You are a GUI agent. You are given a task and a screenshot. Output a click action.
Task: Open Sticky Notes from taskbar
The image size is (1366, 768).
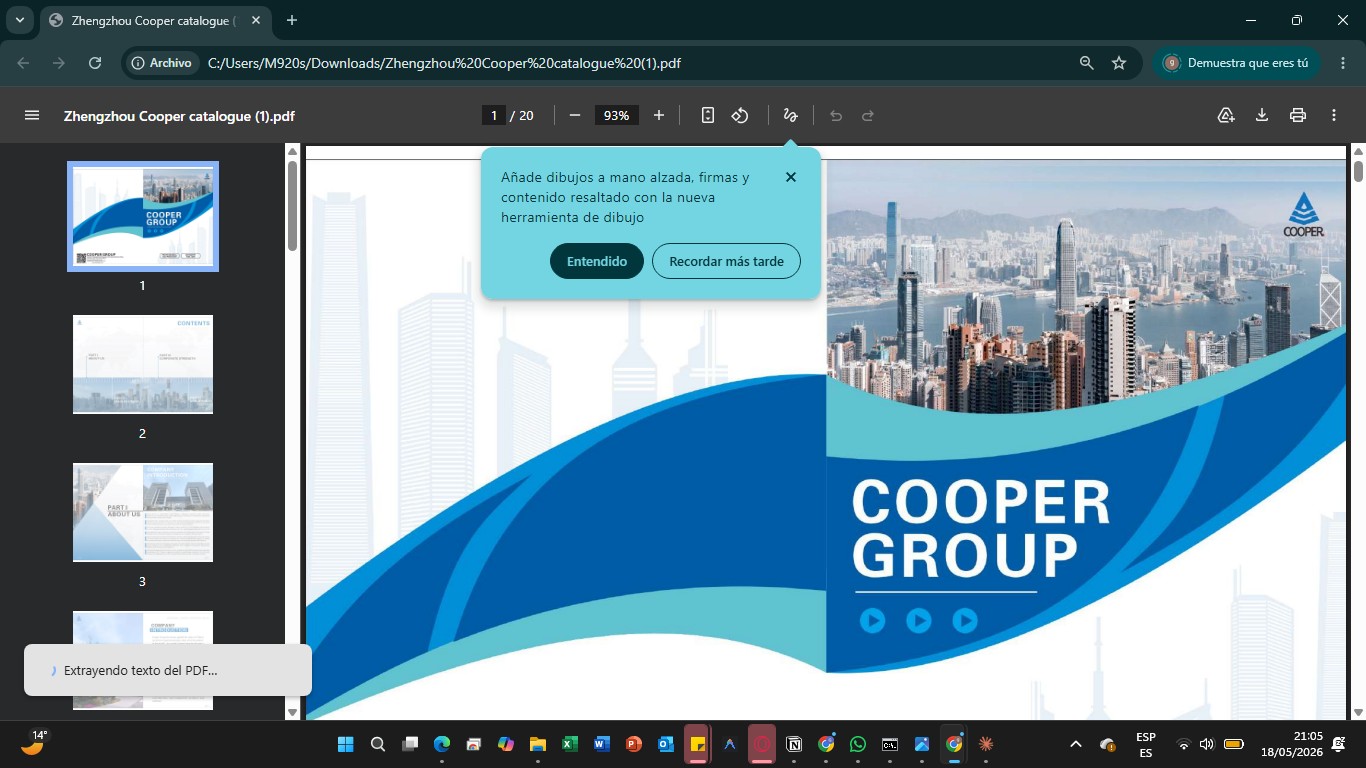tap(697, 744)
